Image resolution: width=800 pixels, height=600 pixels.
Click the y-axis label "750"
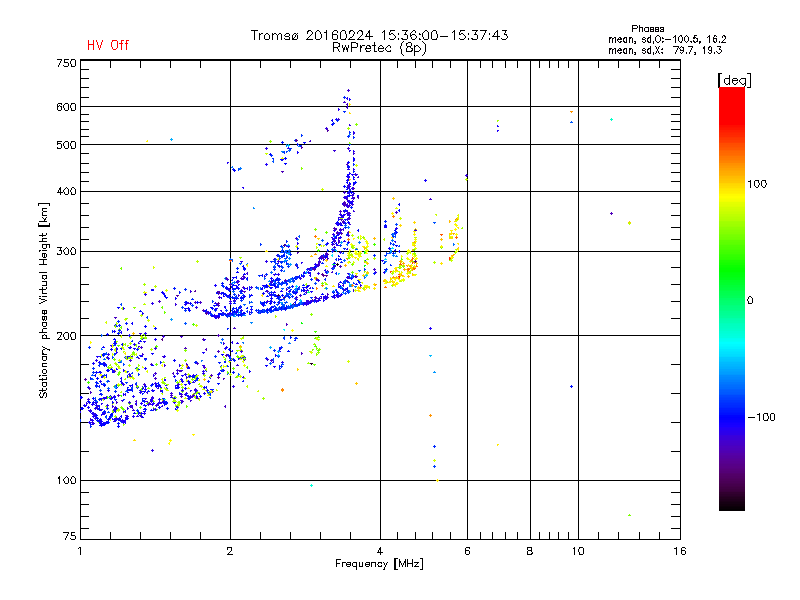click(66, 63)
